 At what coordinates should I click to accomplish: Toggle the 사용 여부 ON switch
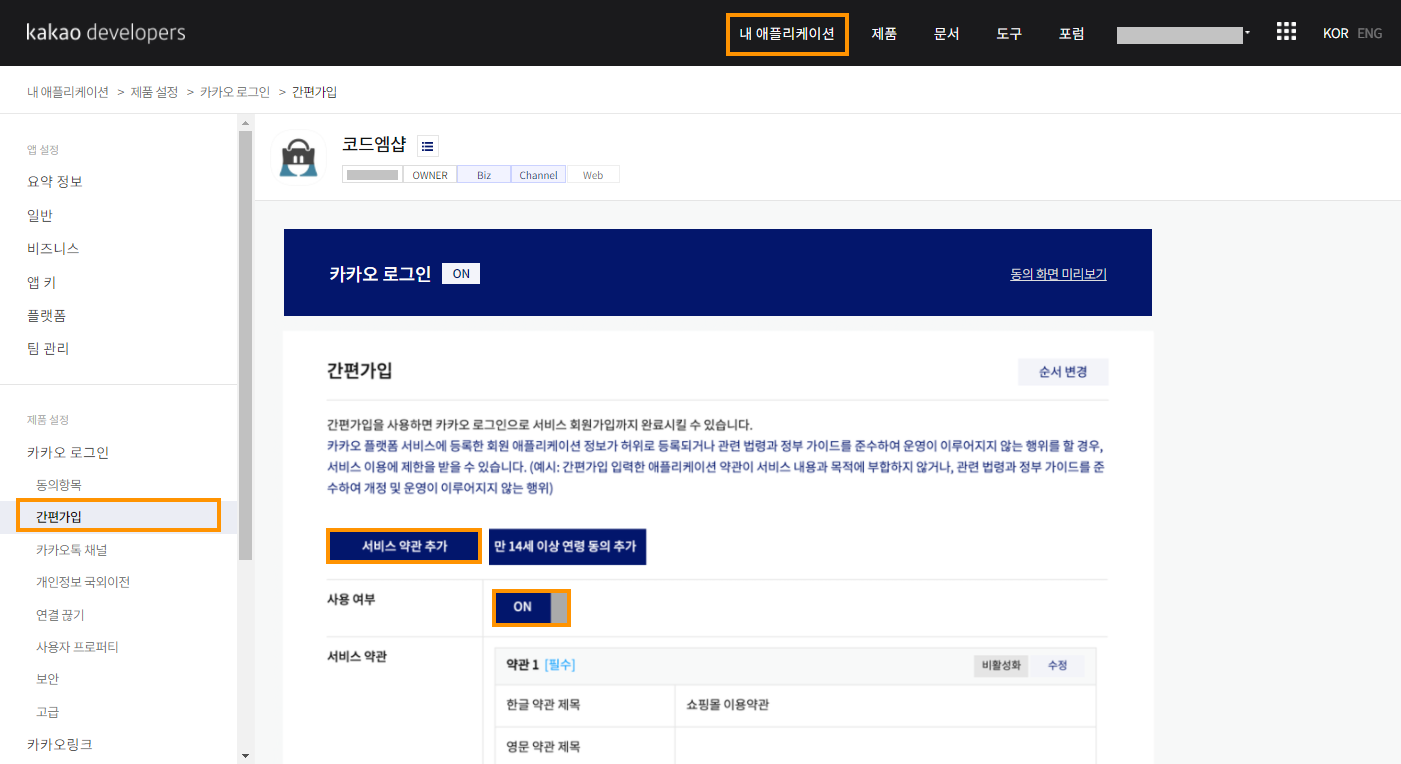coord(532,607)
